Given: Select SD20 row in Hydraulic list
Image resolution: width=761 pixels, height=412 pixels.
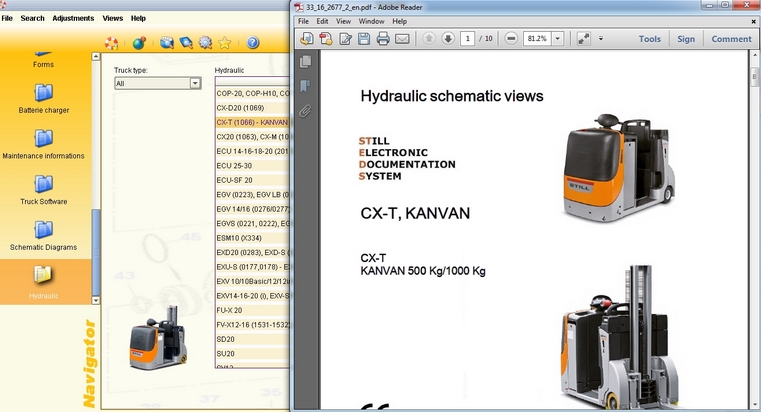Looking at the screenshot, I should [x=252, y=339].
